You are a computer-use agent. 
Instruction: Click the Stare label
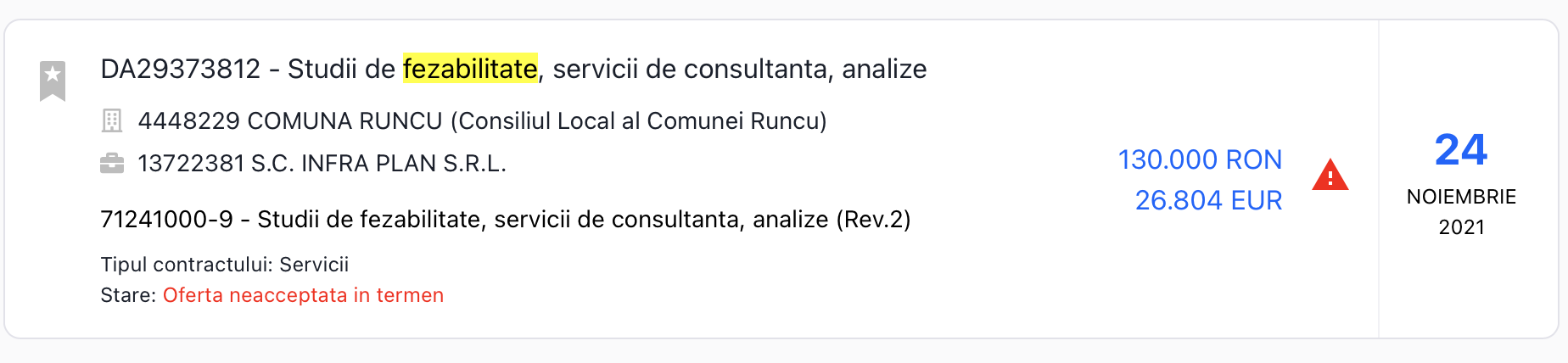point(128,295)
